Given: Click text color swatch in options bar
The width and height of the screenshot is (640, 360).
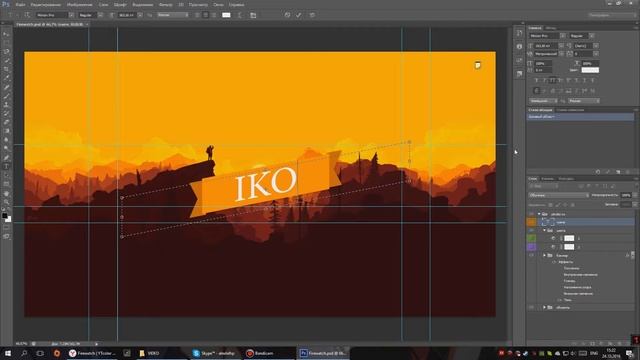Looking at the screenshot, I should pyautogui.click(x=226, y=15).
